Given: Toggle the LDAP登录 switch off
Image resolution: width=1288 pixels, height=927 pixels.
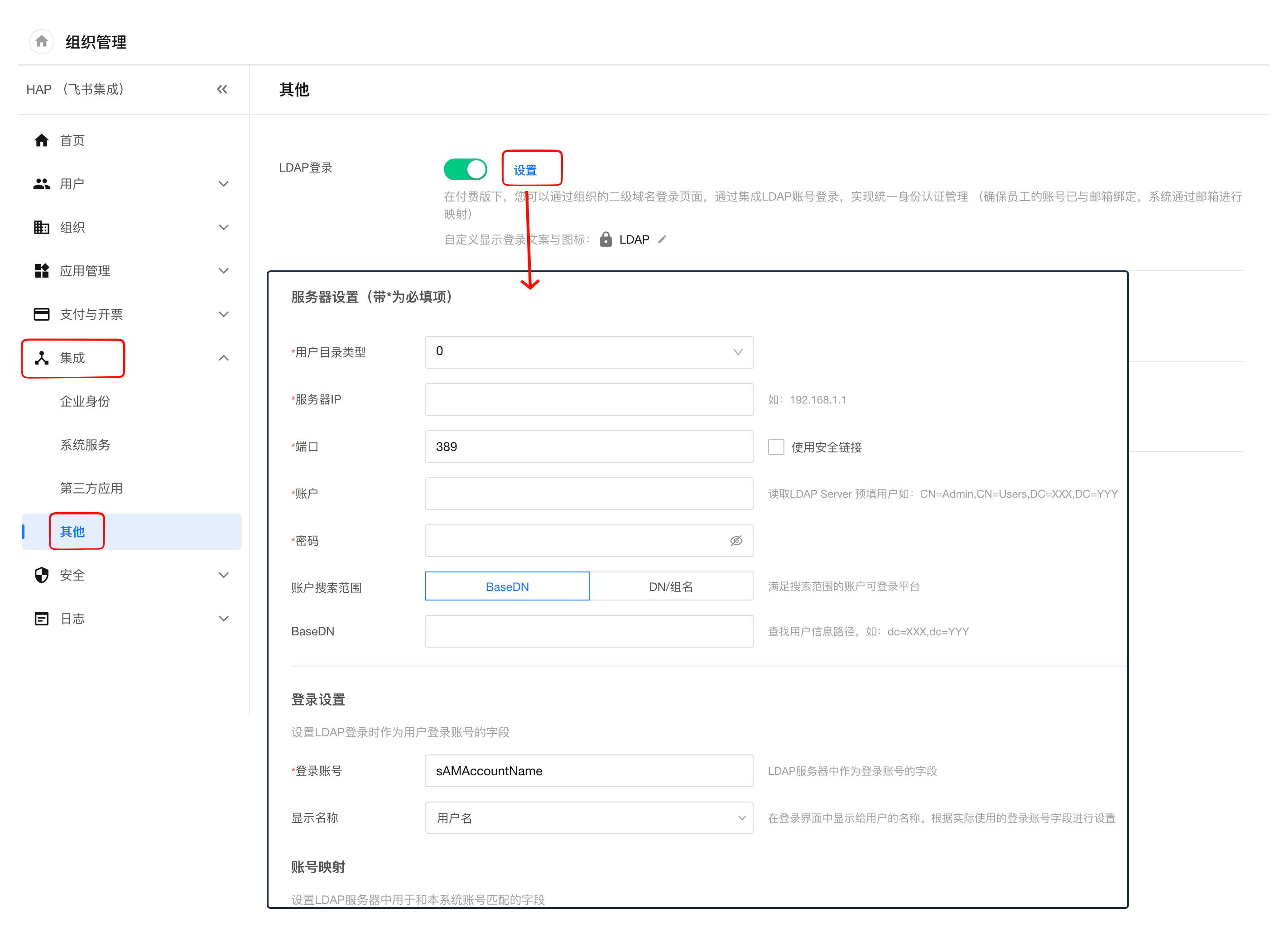Looking at the screenshot, I should (x=465, y=169).
